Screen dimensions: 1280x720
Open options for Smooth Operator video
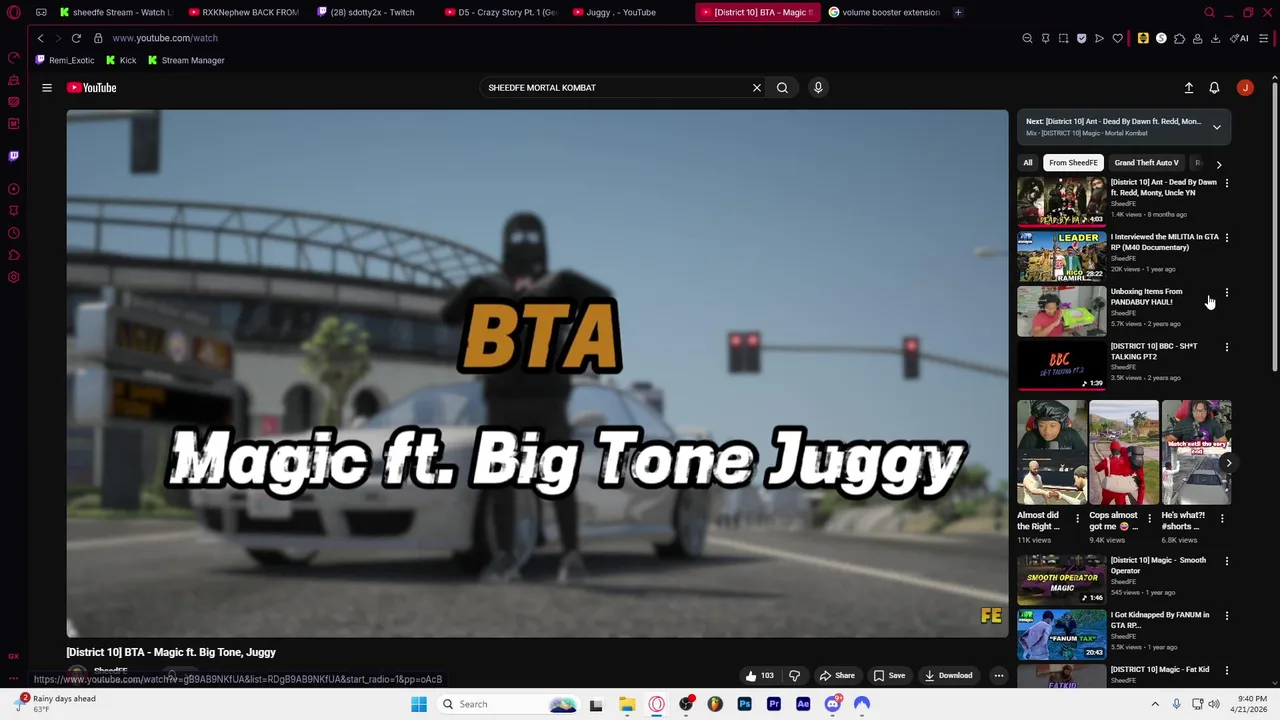tap(1227, 562)
